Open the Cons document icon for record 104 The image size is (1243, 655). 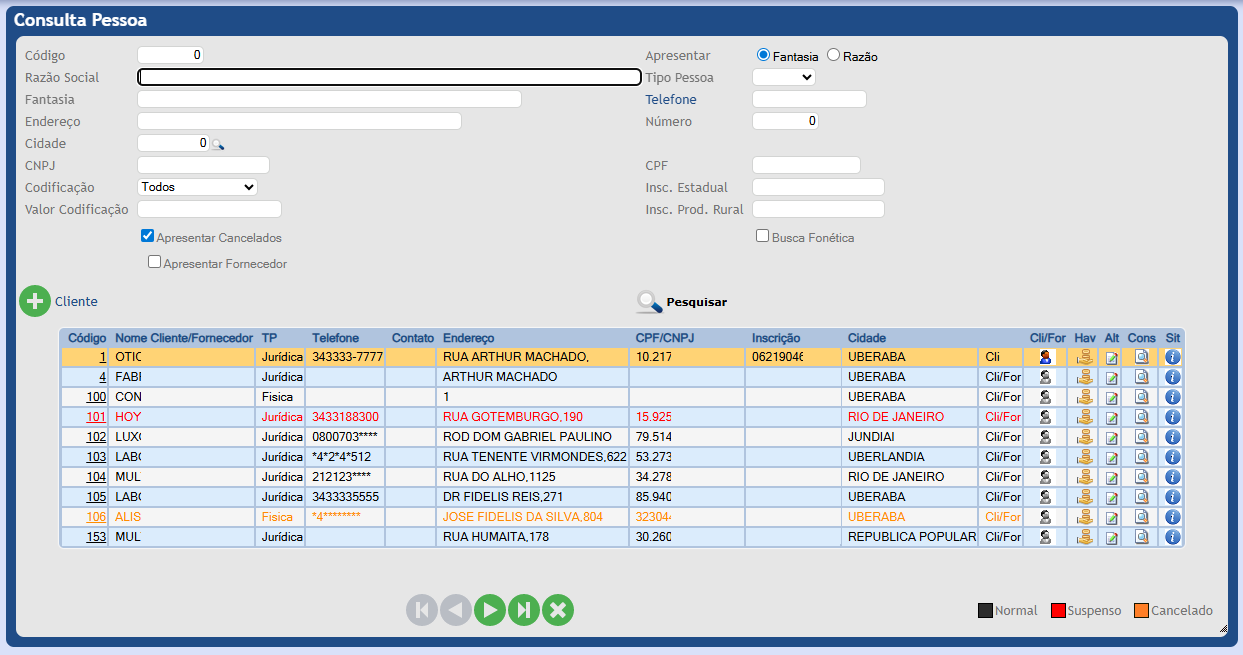[1141, 476]
